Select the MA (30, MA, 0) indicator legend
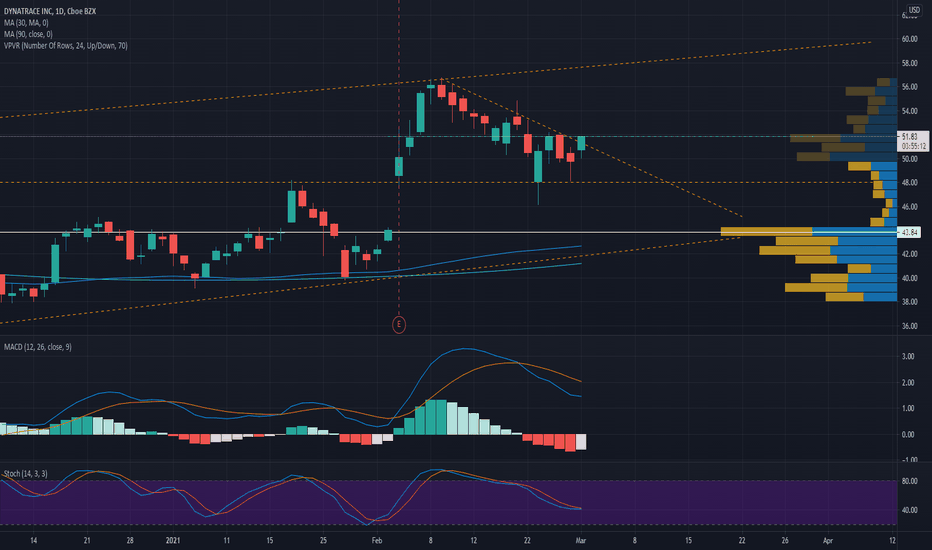Image resolution: width=932 pixels, height=550 pixels. coord(26,23)
